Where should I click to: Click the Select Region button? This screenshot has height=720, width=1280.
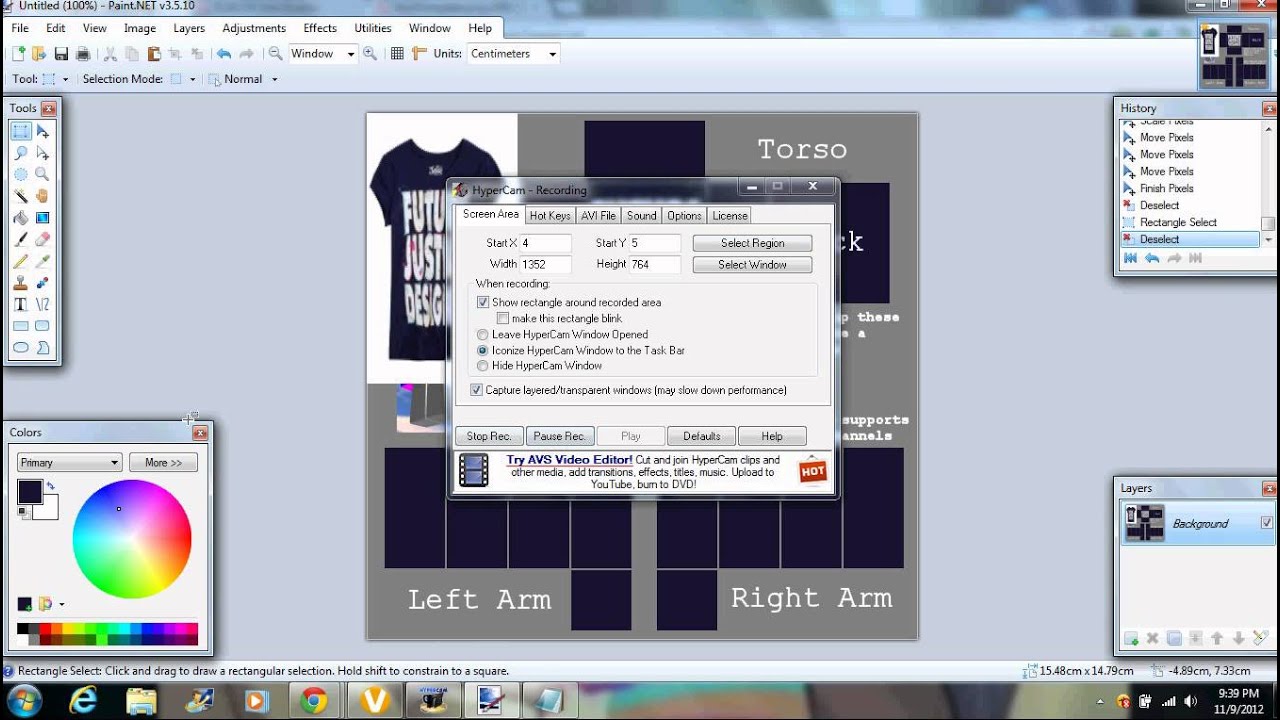click(752, 243)
